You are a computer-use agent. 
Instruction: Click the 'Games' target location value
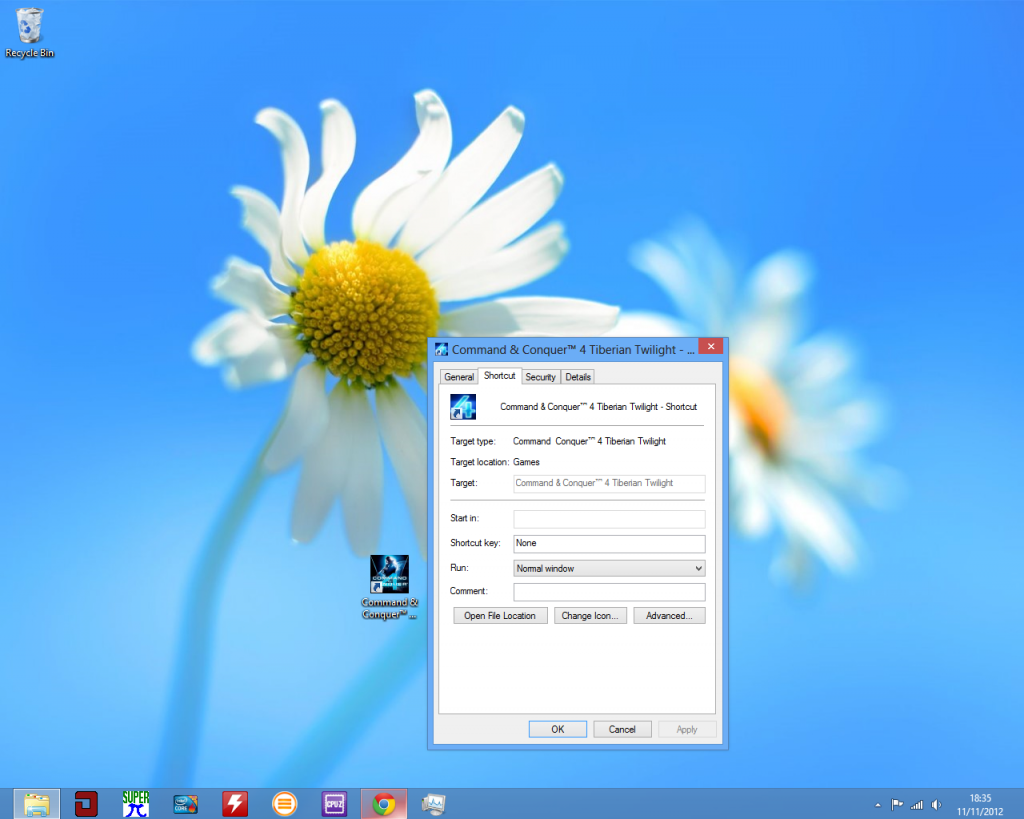pyautogui.click(x=526, y=462)
